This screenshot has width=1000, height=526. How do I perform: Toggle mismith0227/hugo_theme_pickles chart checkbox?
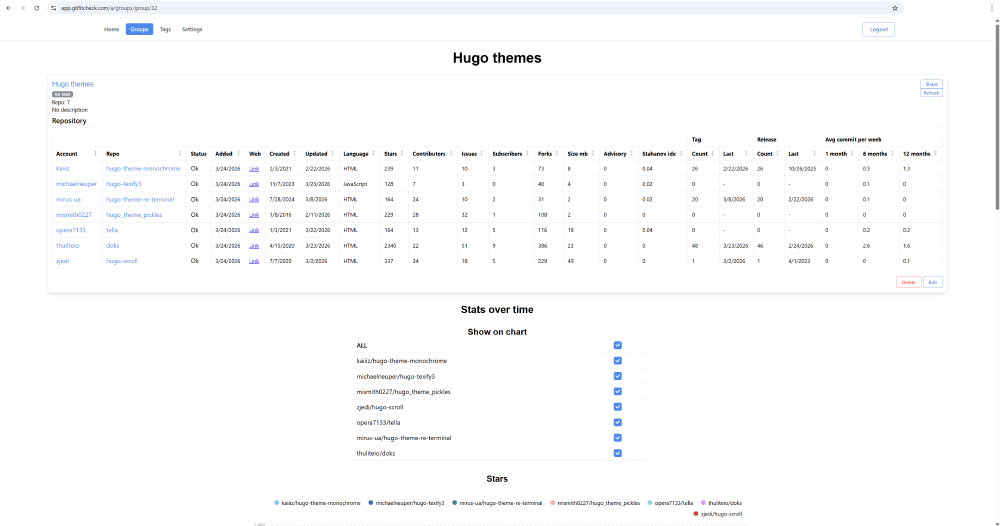click(617, 391)
